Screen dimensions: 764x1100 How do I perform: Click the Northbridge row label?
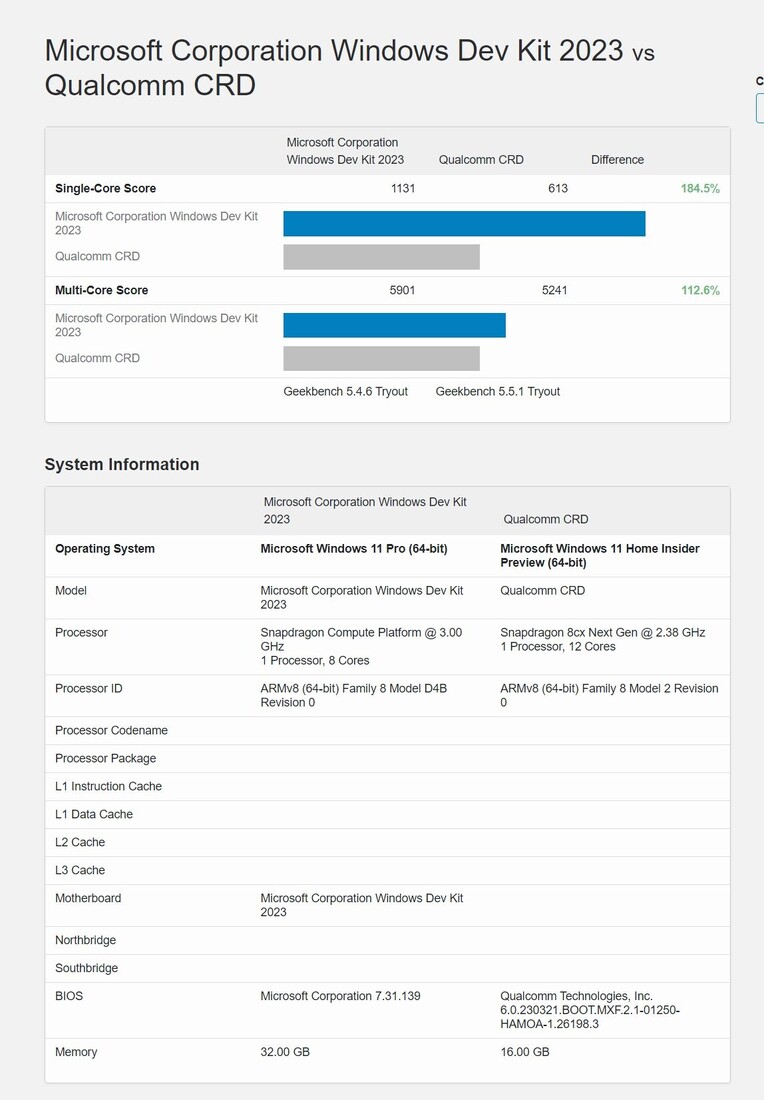coord(86,940)
